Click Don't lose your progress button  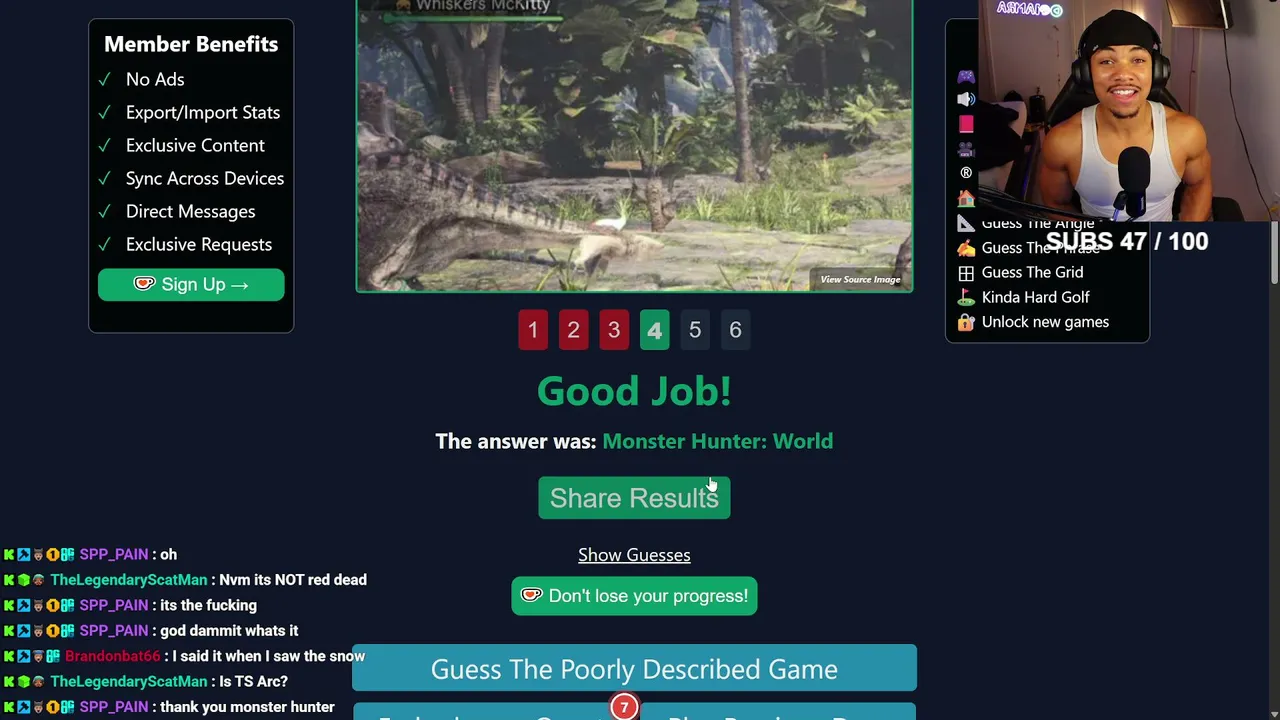(634, 596)
